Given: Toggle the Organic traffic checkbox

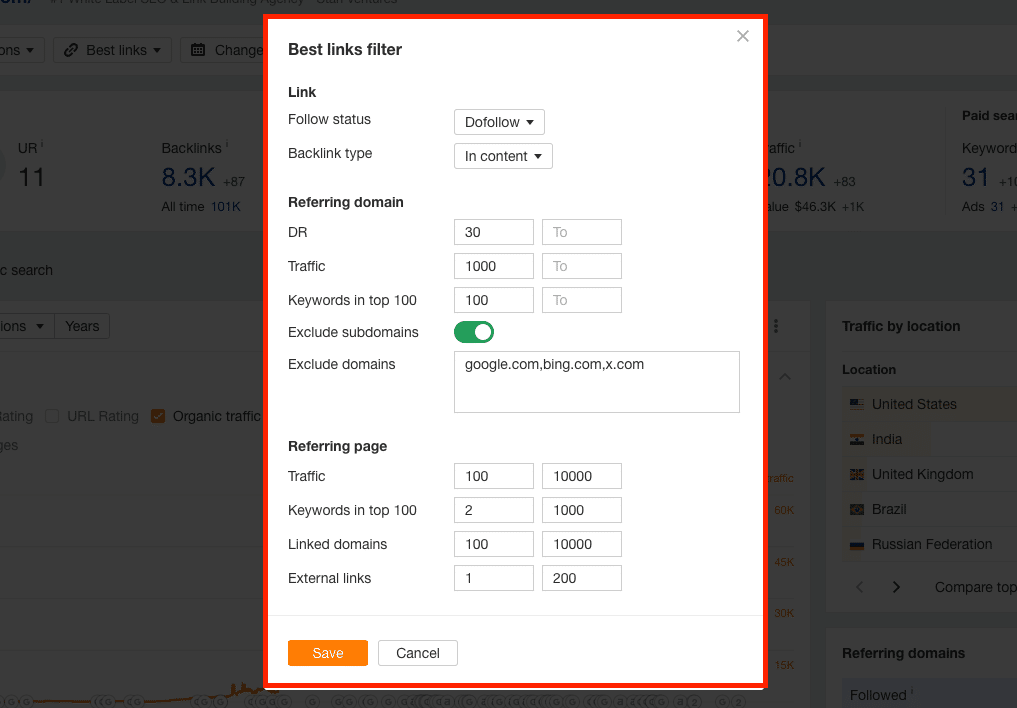Looking at the screenshot, I should (158, 416).
